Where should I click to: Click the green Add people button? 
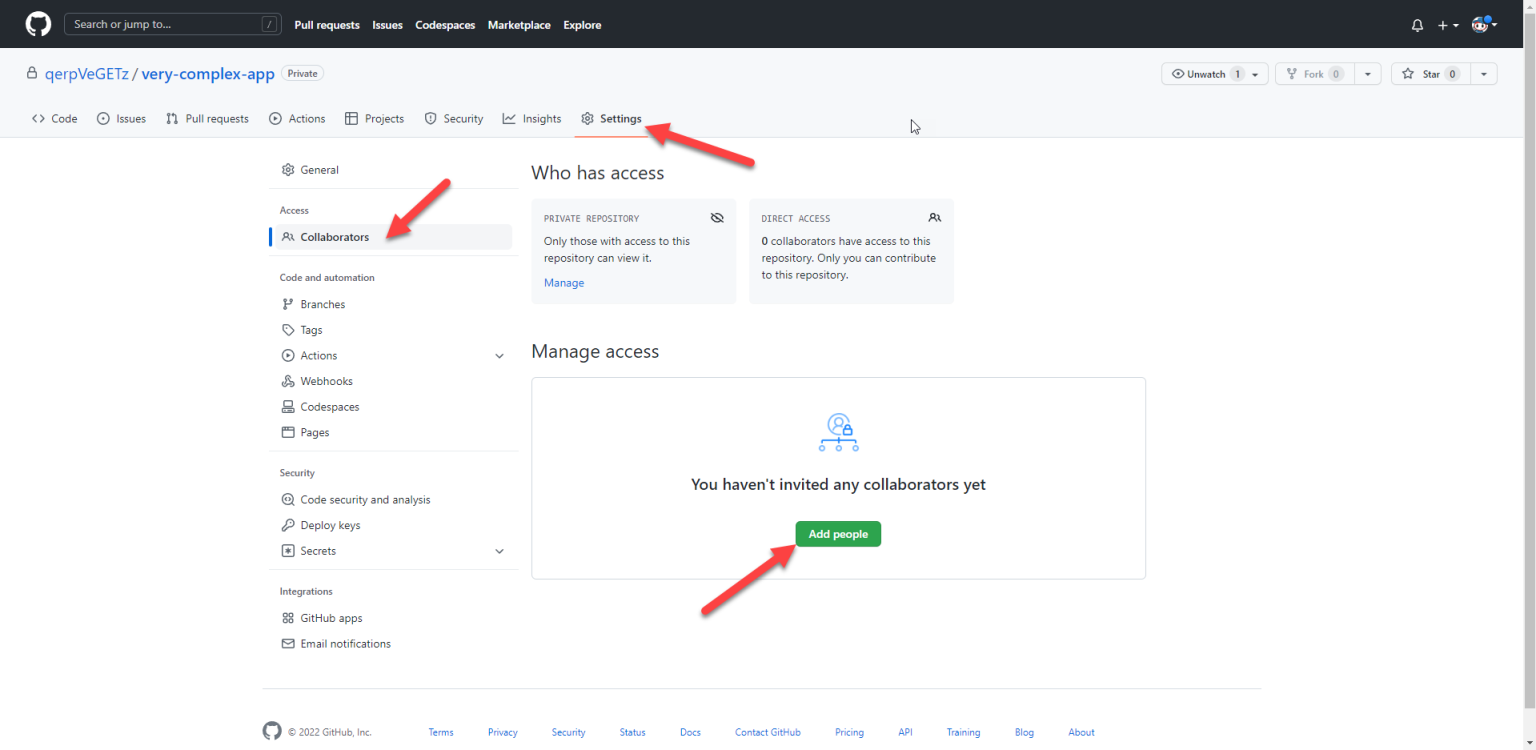[x=838, y=534]
